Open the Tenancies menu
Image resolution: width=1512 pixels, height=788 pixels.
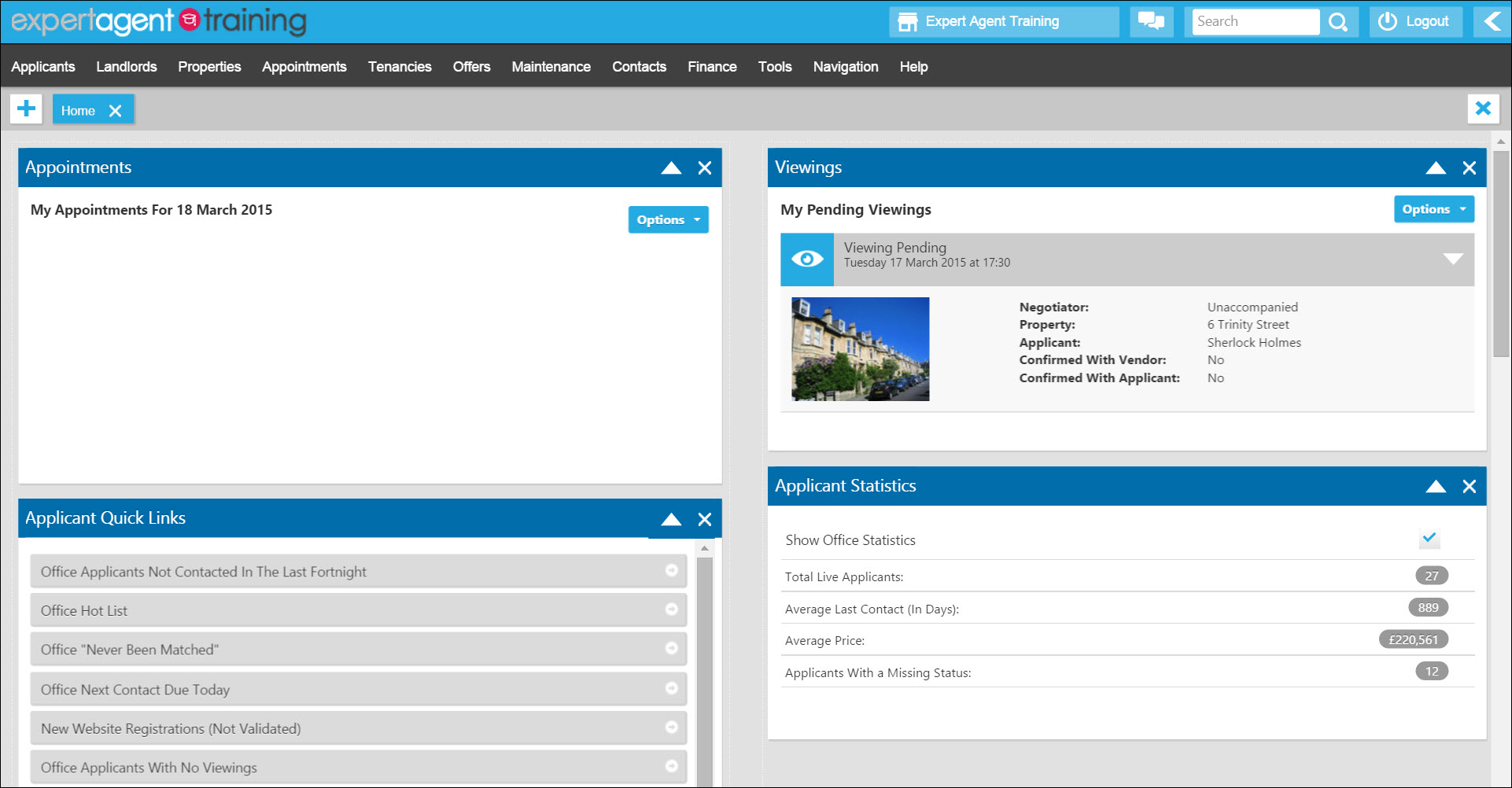(400, 67)
